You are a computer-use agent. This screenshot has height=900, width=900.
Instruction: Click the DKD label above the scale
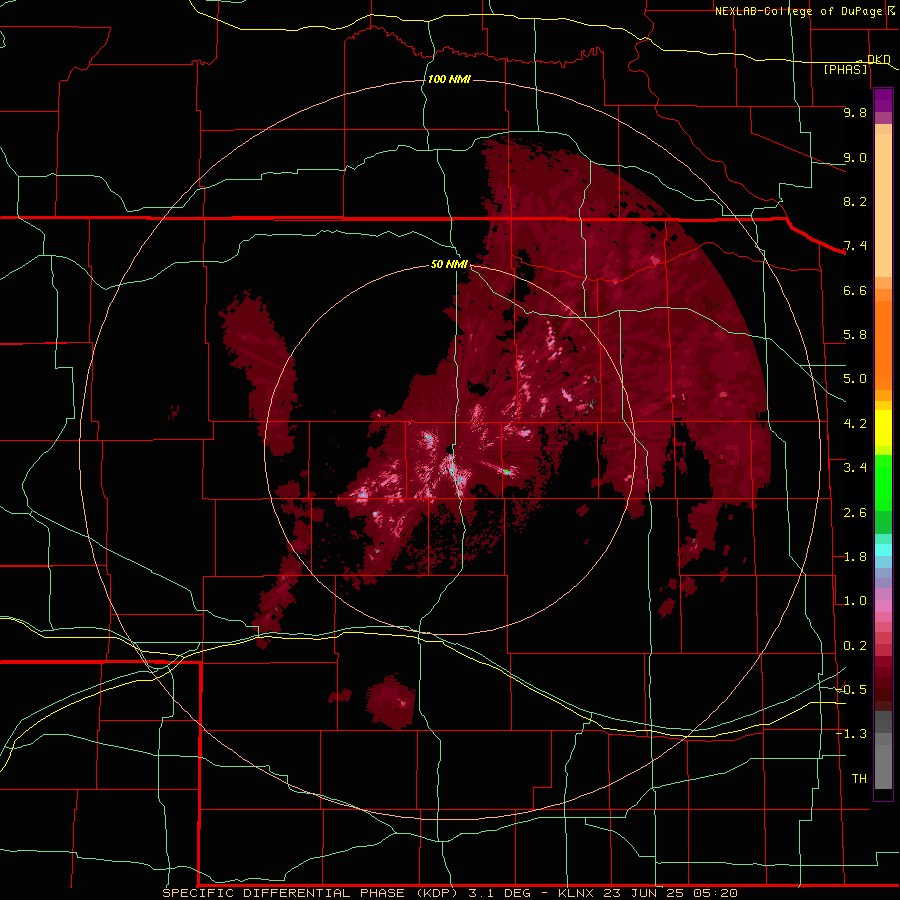tap(879, 59)
